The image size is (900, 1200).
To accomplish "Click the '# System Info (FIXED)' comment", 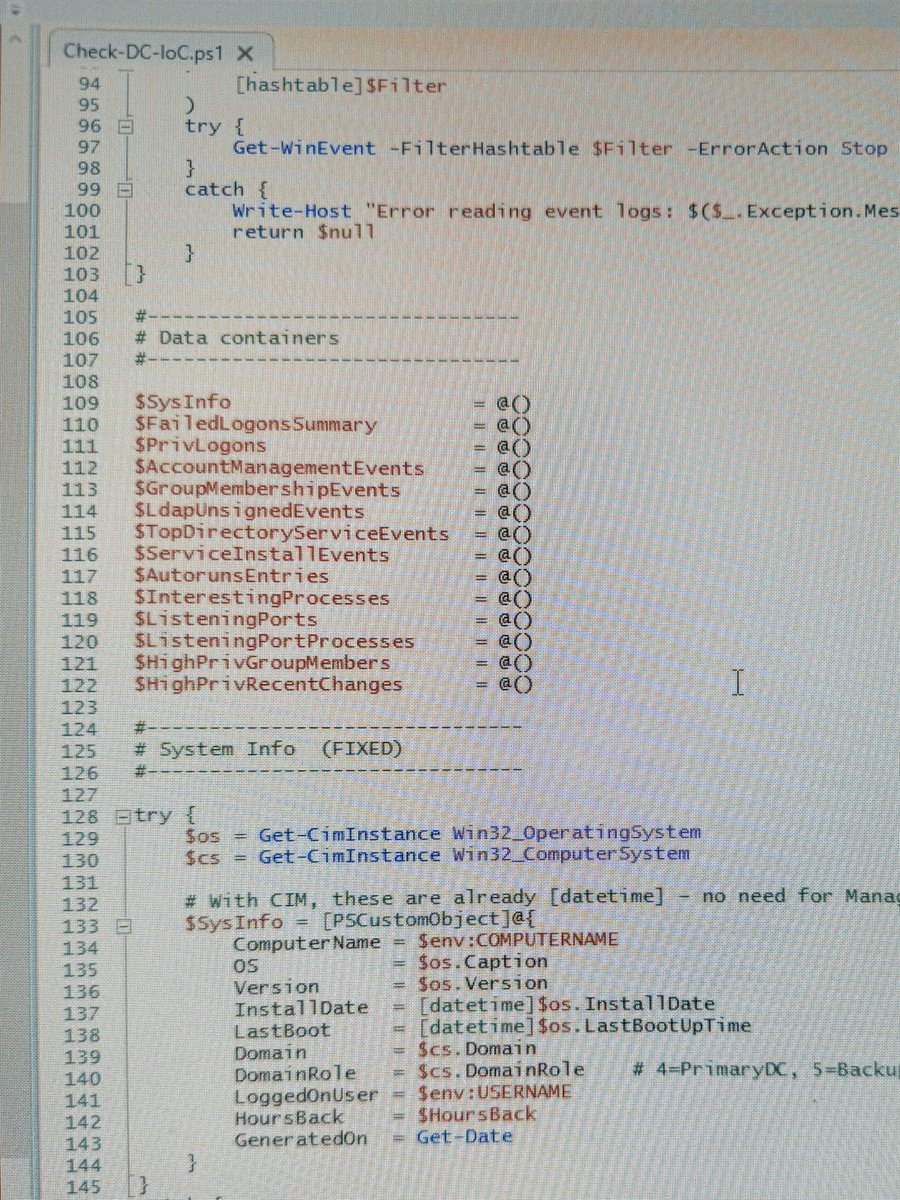I will (x=268, y=749).
